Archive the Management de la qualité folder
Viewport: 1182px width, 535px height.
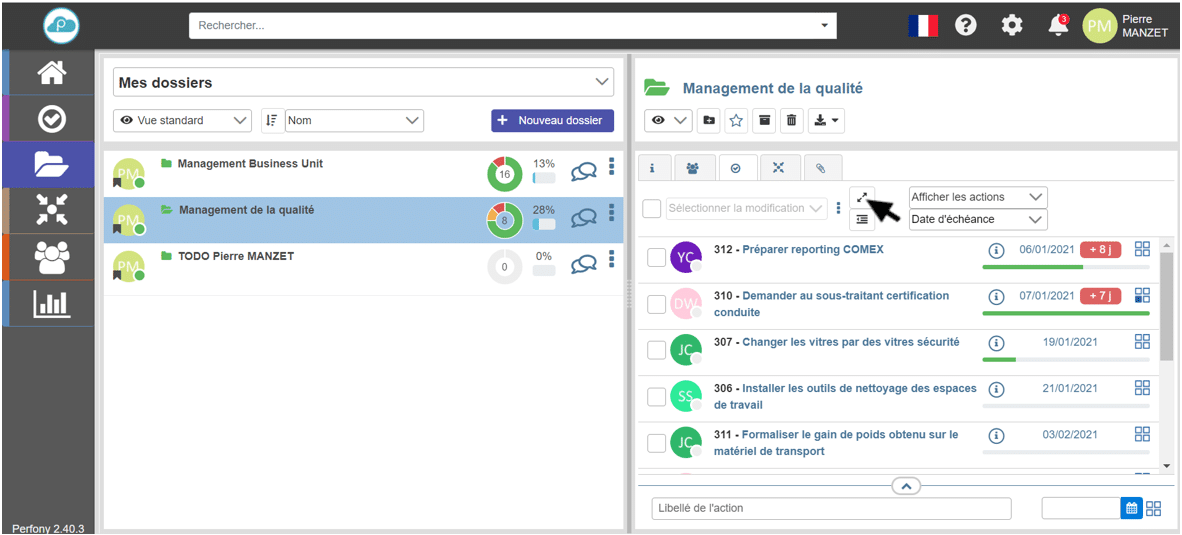(764, 120)
